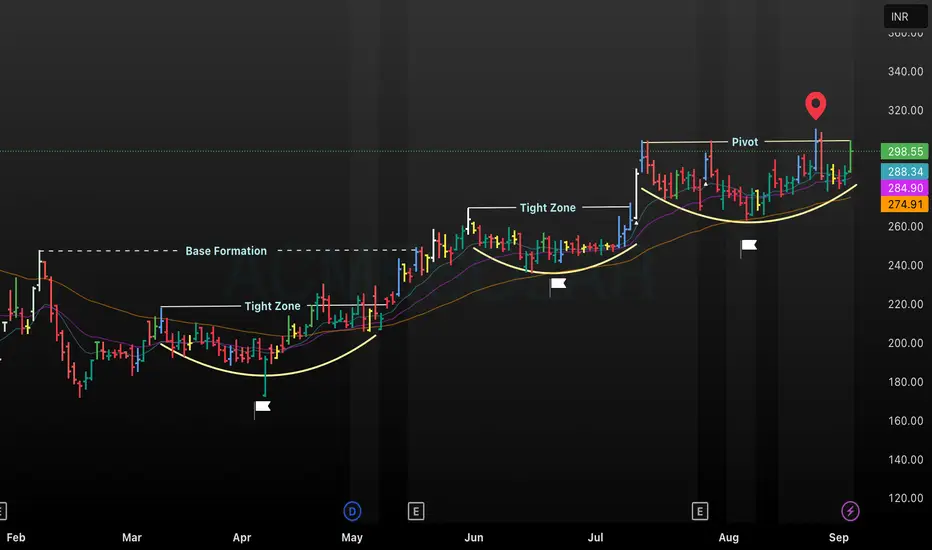This screenshot has width=932, height=550.
Task: Select the Tight Zone label near April
Action: point(272,306)
